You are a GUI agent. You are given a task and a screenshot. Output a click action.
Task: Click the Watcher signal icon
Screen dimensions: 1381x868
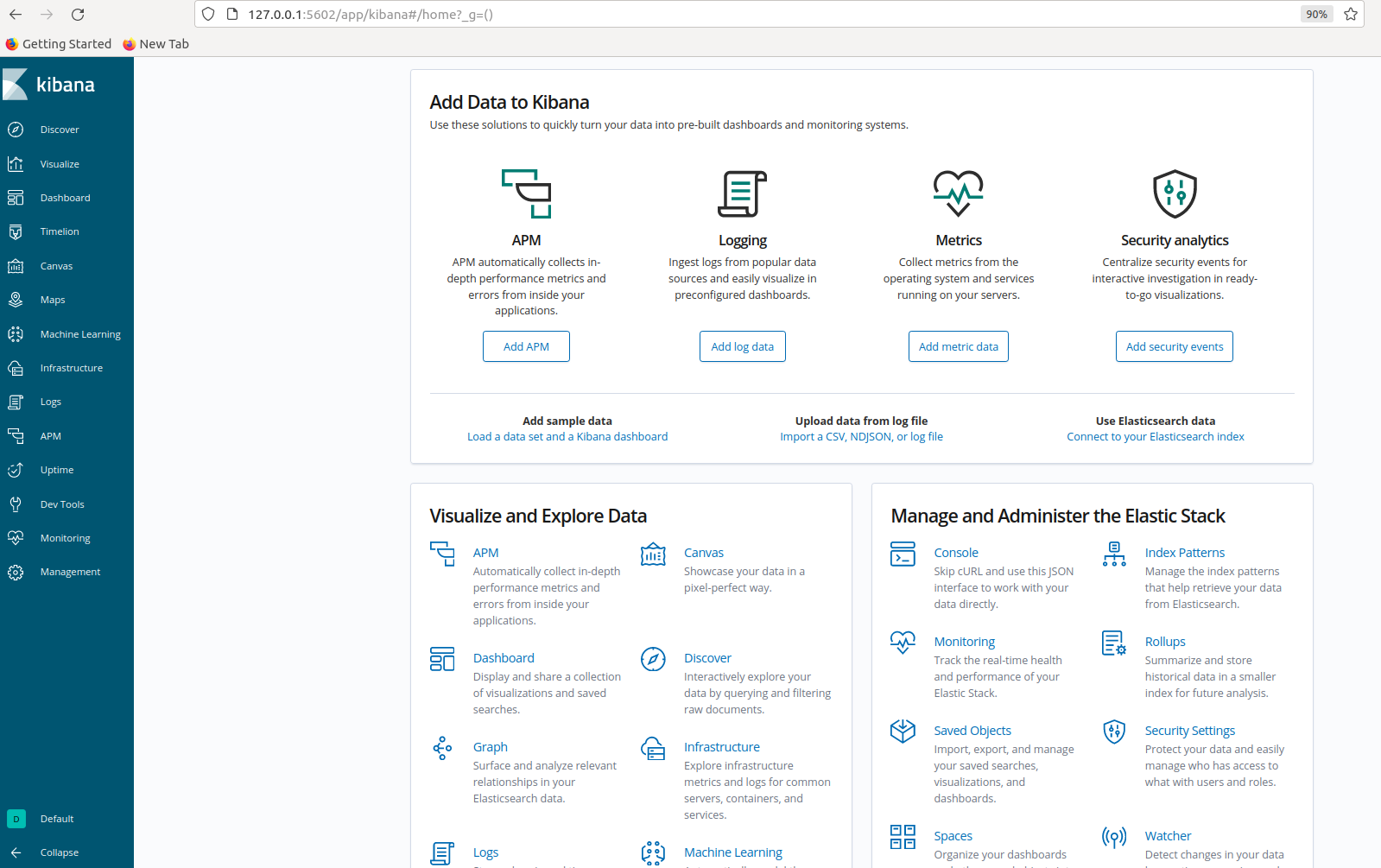1114,837
